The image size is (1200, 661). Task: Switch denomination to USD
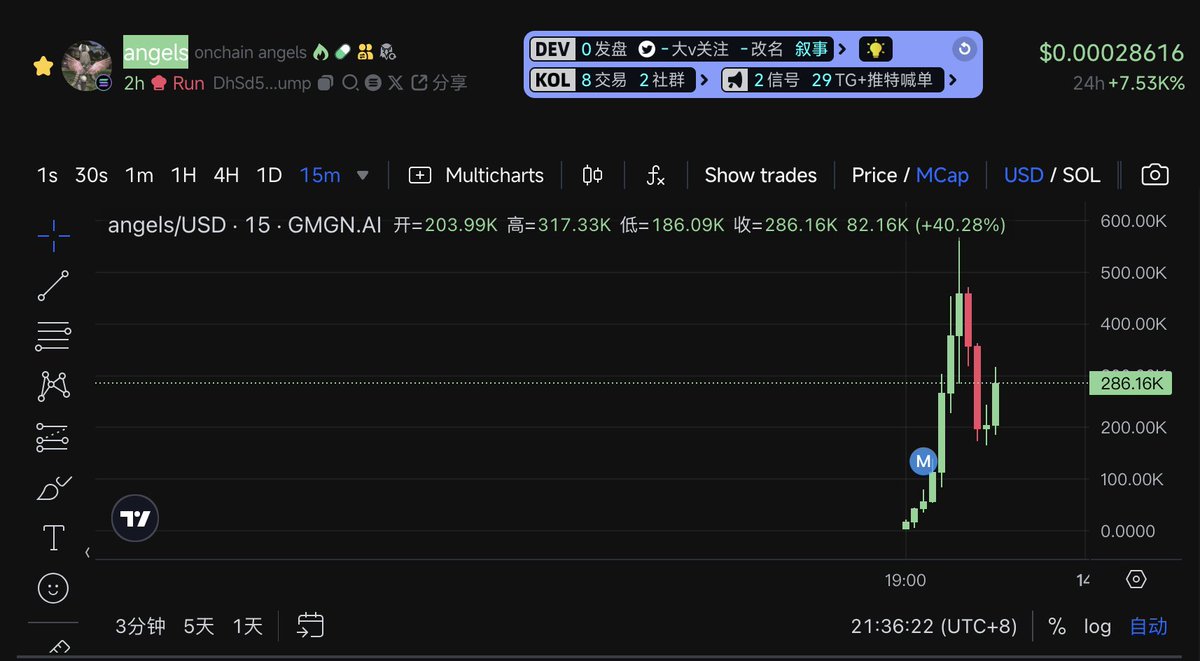coord(1023,175)
